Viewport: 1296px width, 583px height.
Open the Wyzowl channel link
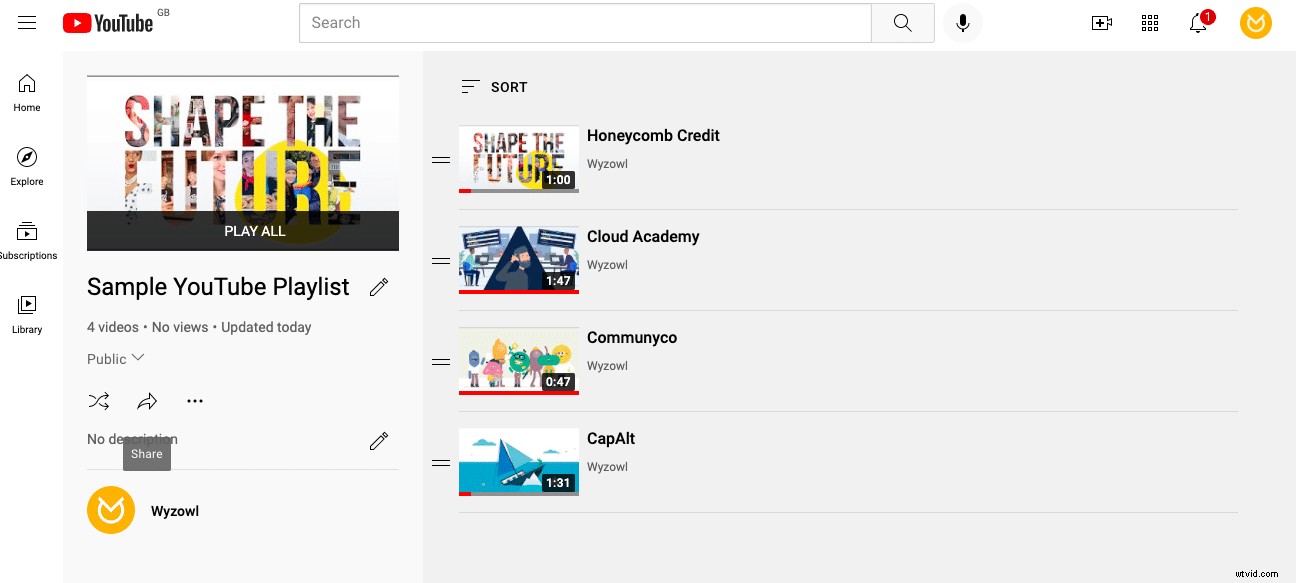(x=174, y=510)
